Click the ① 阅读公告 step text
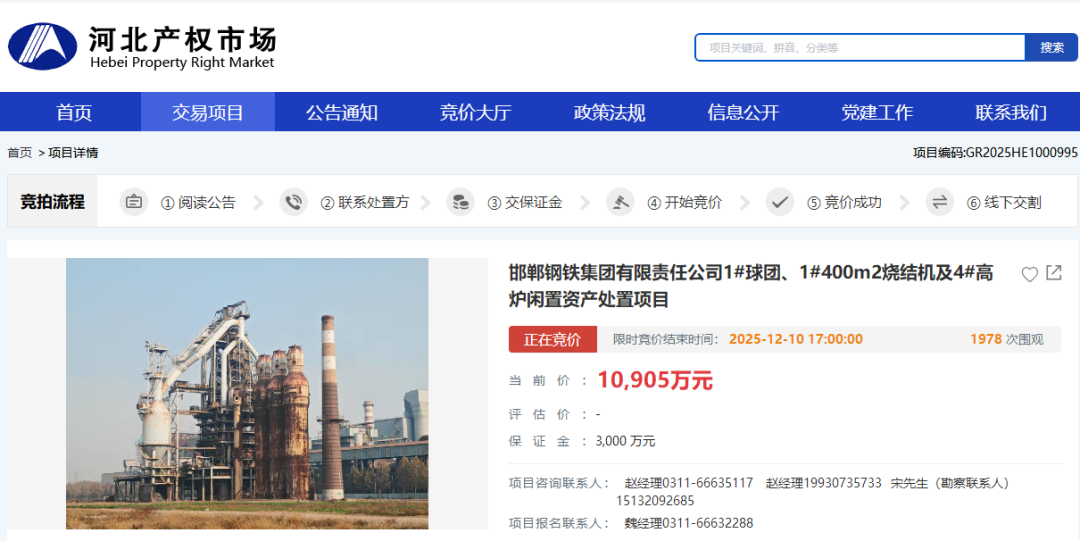1080x541 pixels. (x=198, y=203)
